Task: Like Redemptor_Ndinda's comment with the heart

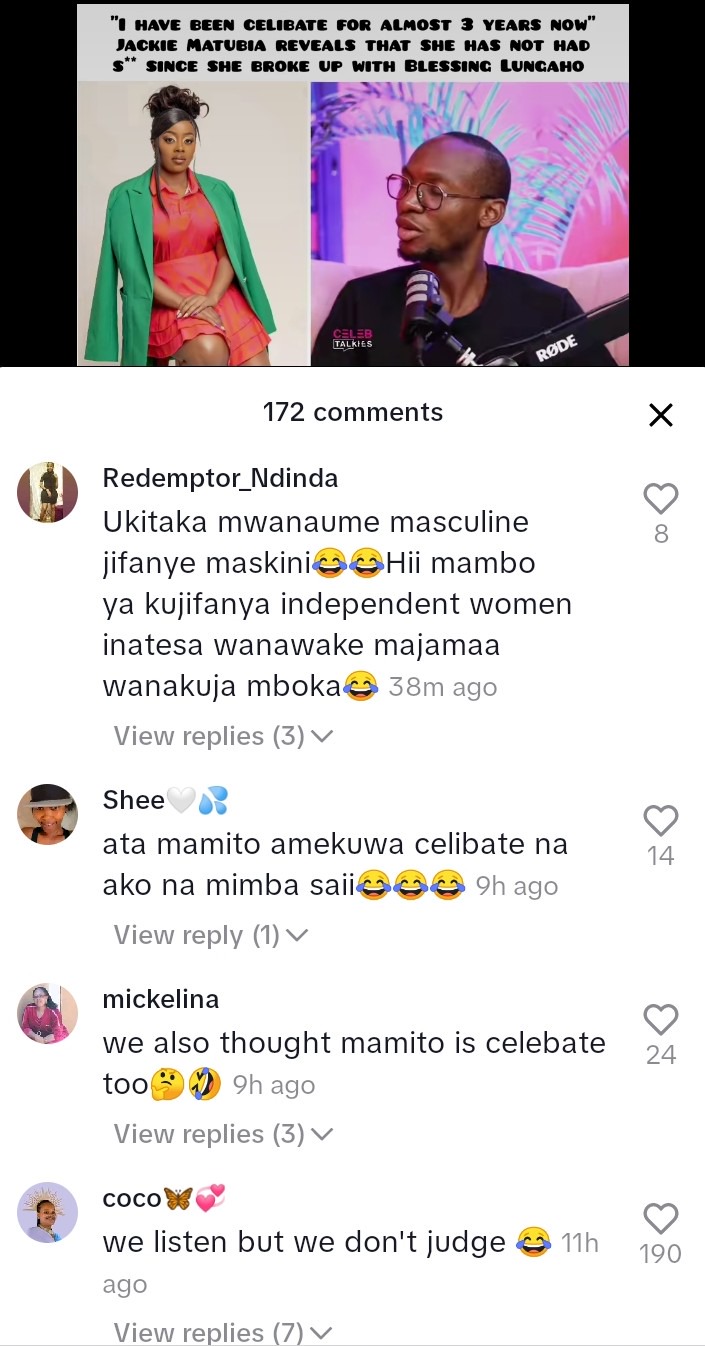Action: (x=661, y=499)
